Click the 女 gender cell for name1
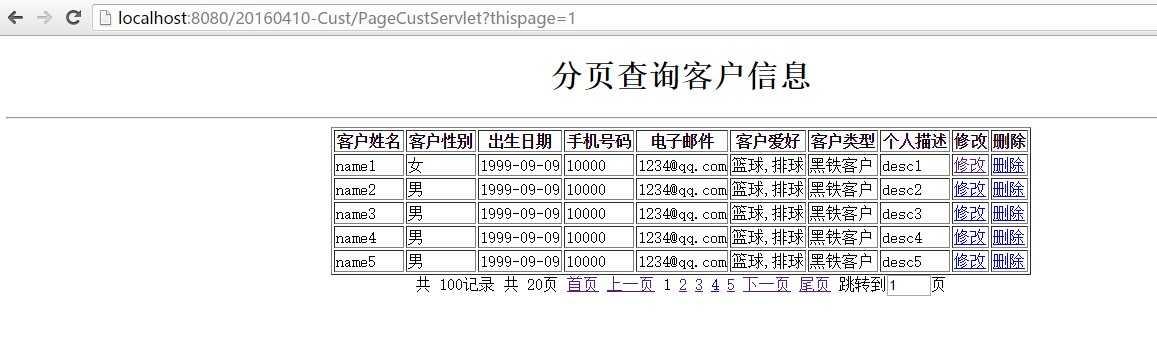Image resolution: width=1157 pixels, height=364 pixels. click(x=441, y=165)
